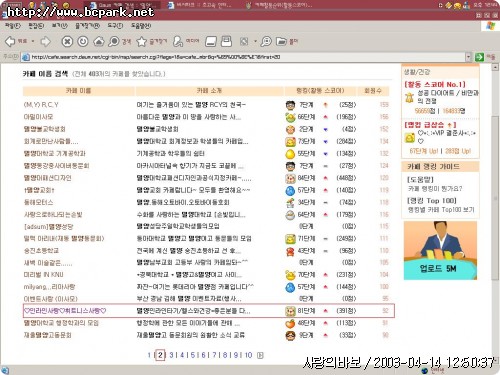Viewport: 500px width, 375px height.
Task: Click the Refresh page toolbar icon
Action: pyautogui.click(x=83, y=41)
